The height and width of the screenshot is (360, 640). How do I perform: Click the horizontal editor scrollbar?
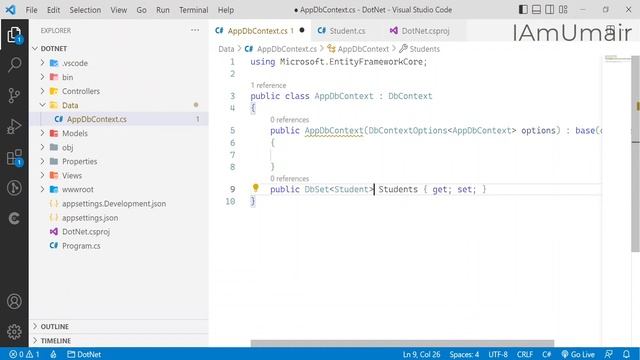click(x=402, y=343)
